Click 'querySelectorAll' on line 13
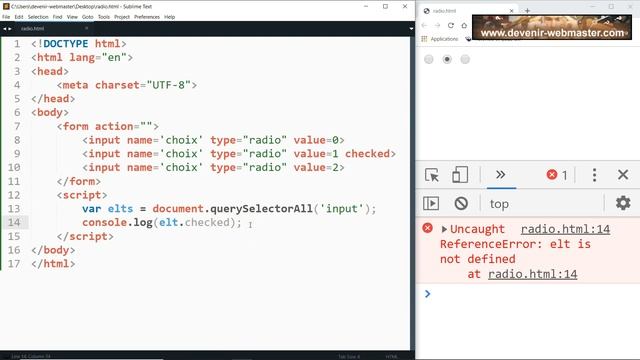640x360 pixels. pos(261,209)
